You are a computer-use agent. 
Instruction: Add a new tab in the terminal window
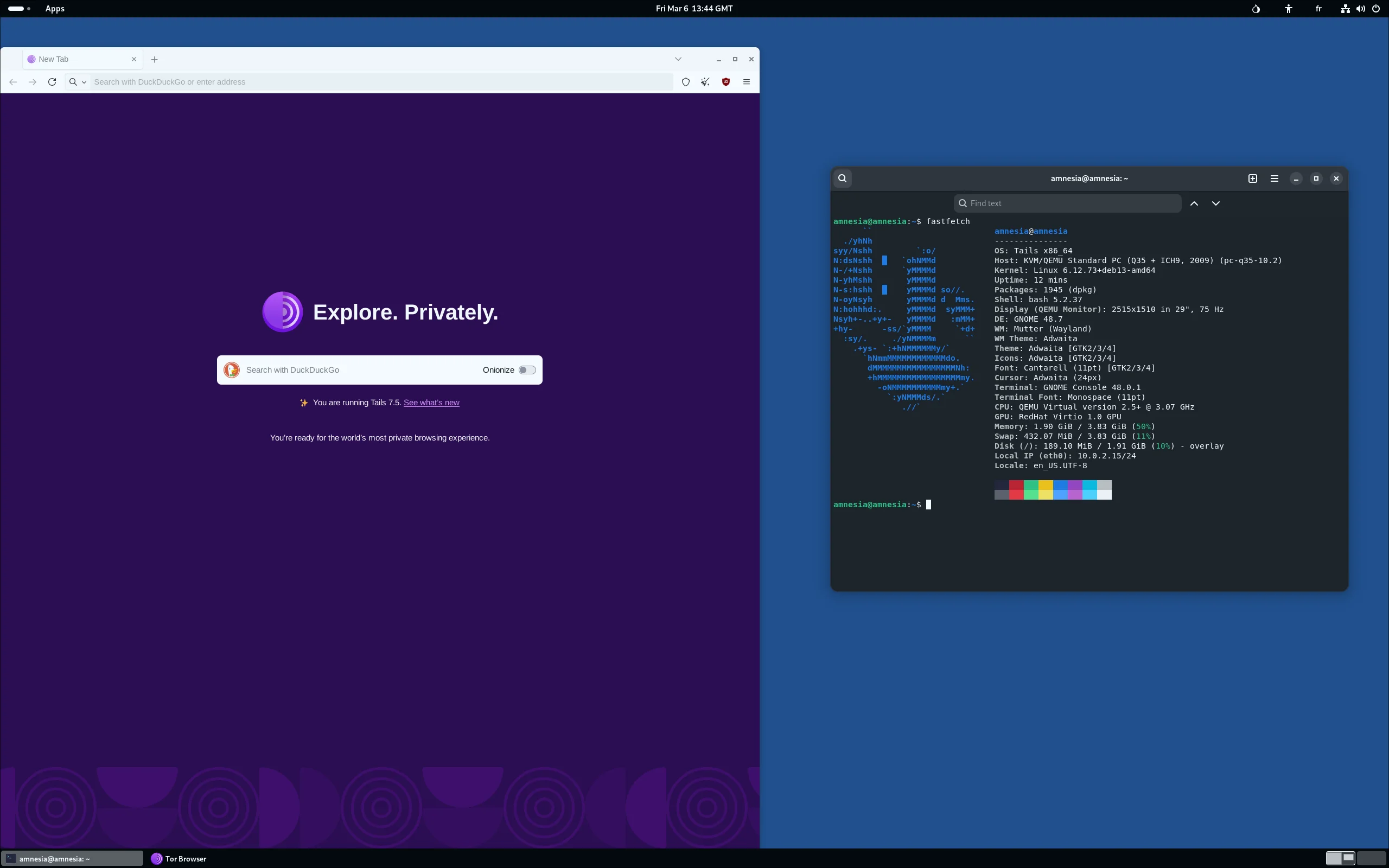tap(1253, 178)
